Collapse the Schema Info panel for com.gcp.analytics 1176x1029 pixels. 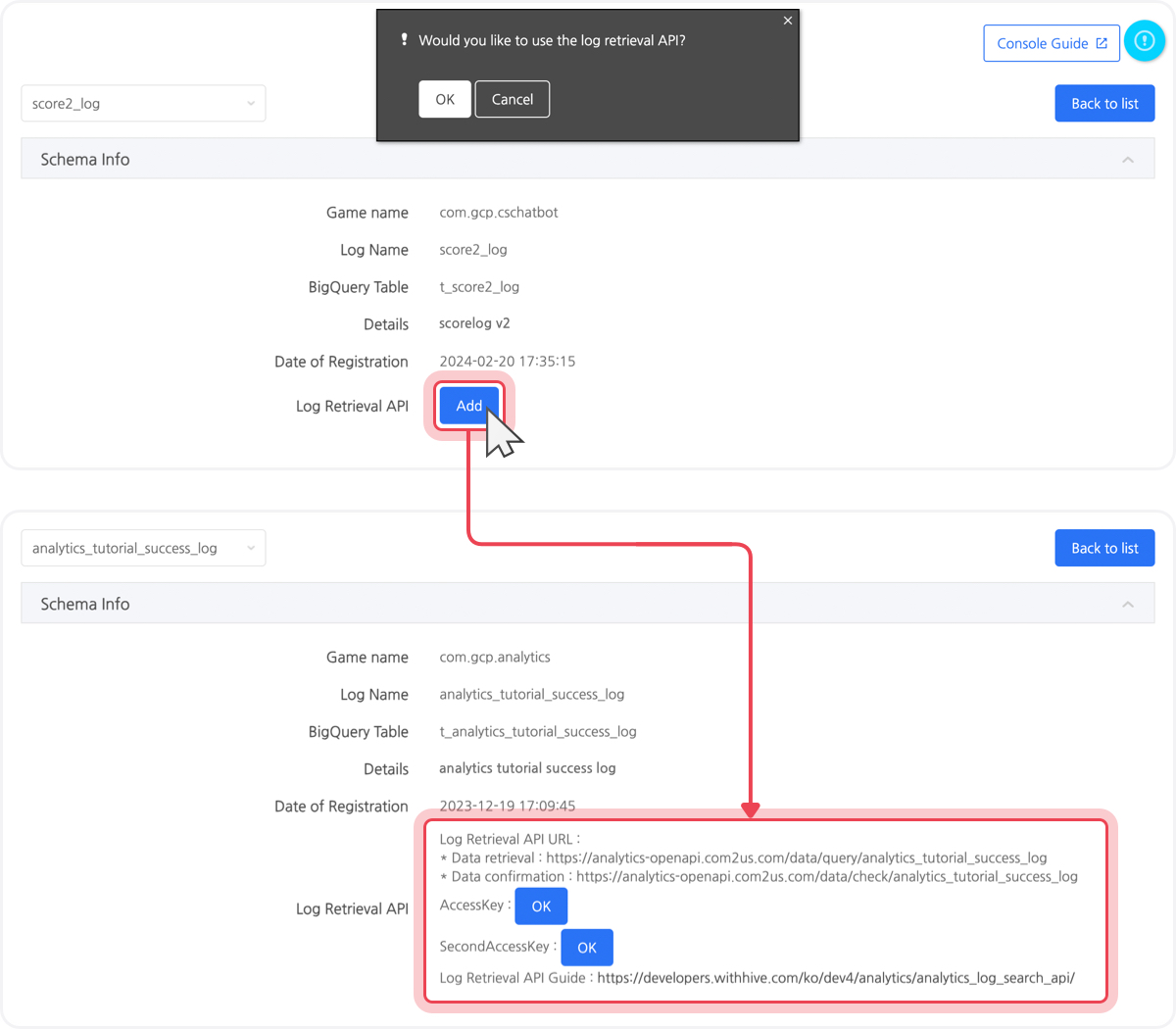[x=1128, y=605]
